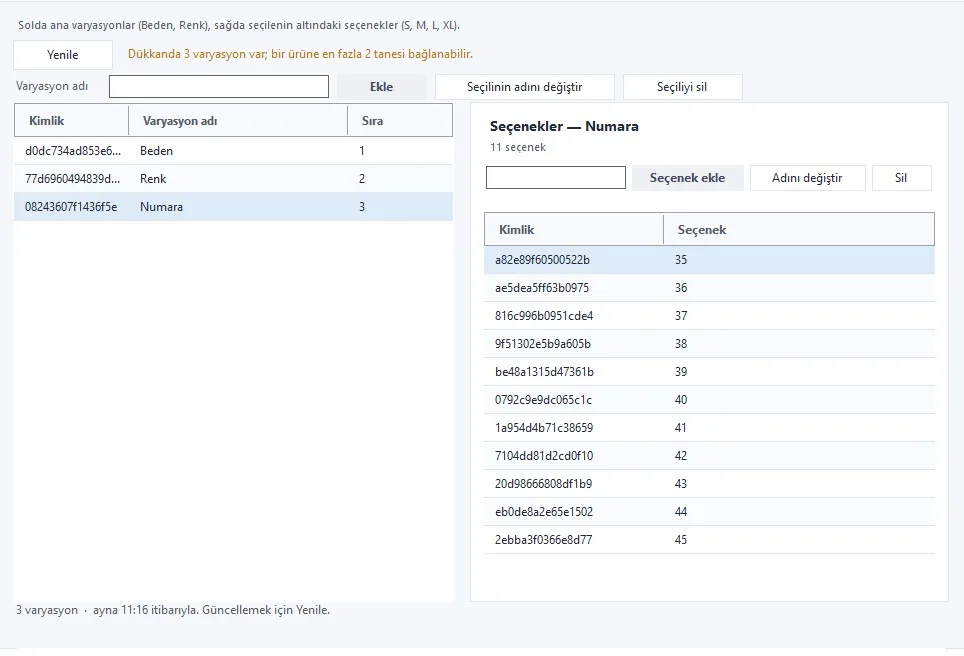Click the ID 77d6960494839d... cell

pos(73,179)
